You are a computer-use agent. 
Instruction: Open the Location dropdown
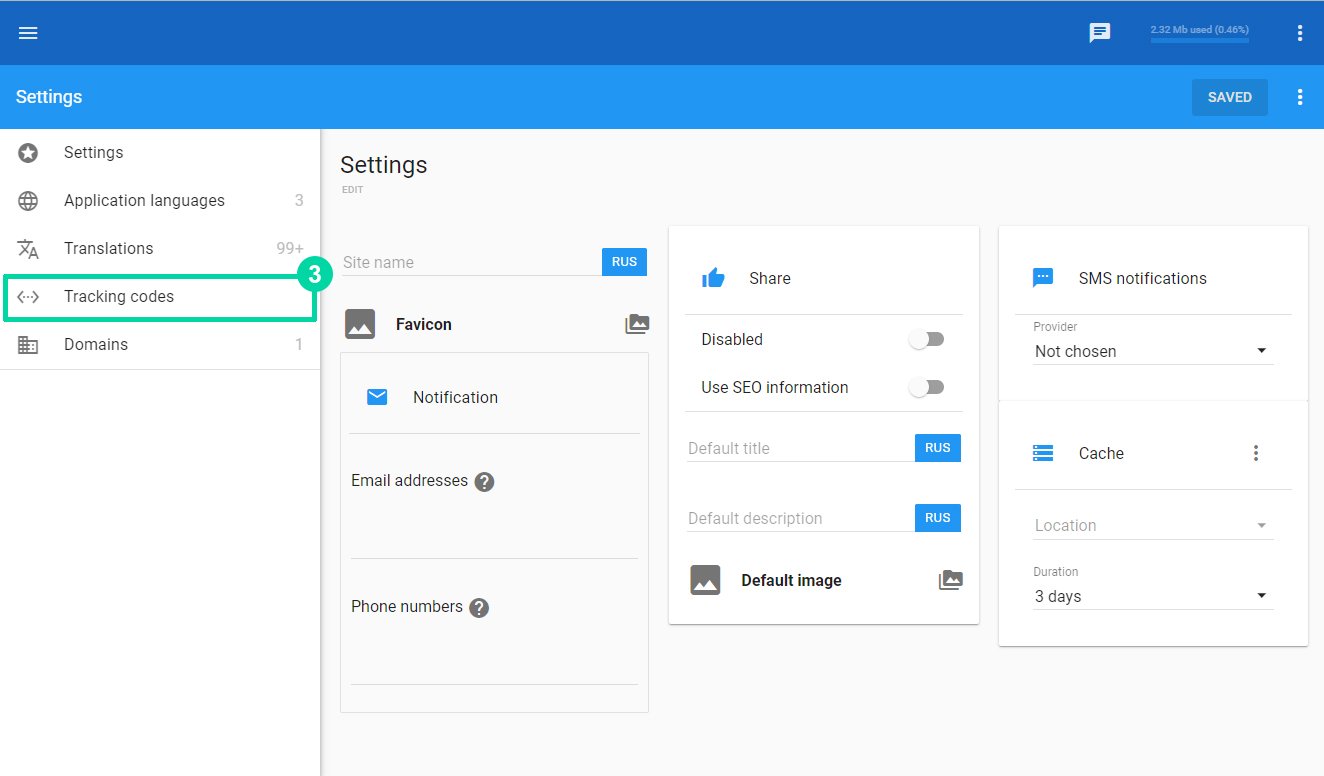click(1153, 525)
